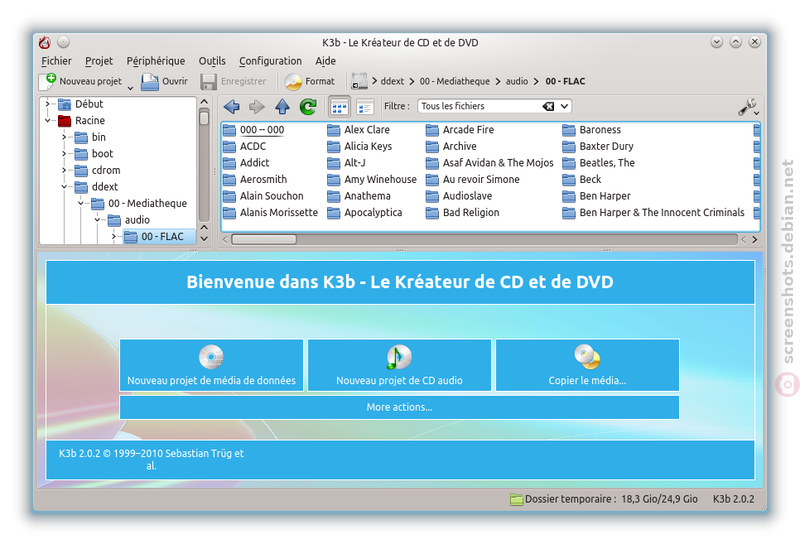
Task: Select the Arcade Fire folder
Action: click(x=460, y=130)
